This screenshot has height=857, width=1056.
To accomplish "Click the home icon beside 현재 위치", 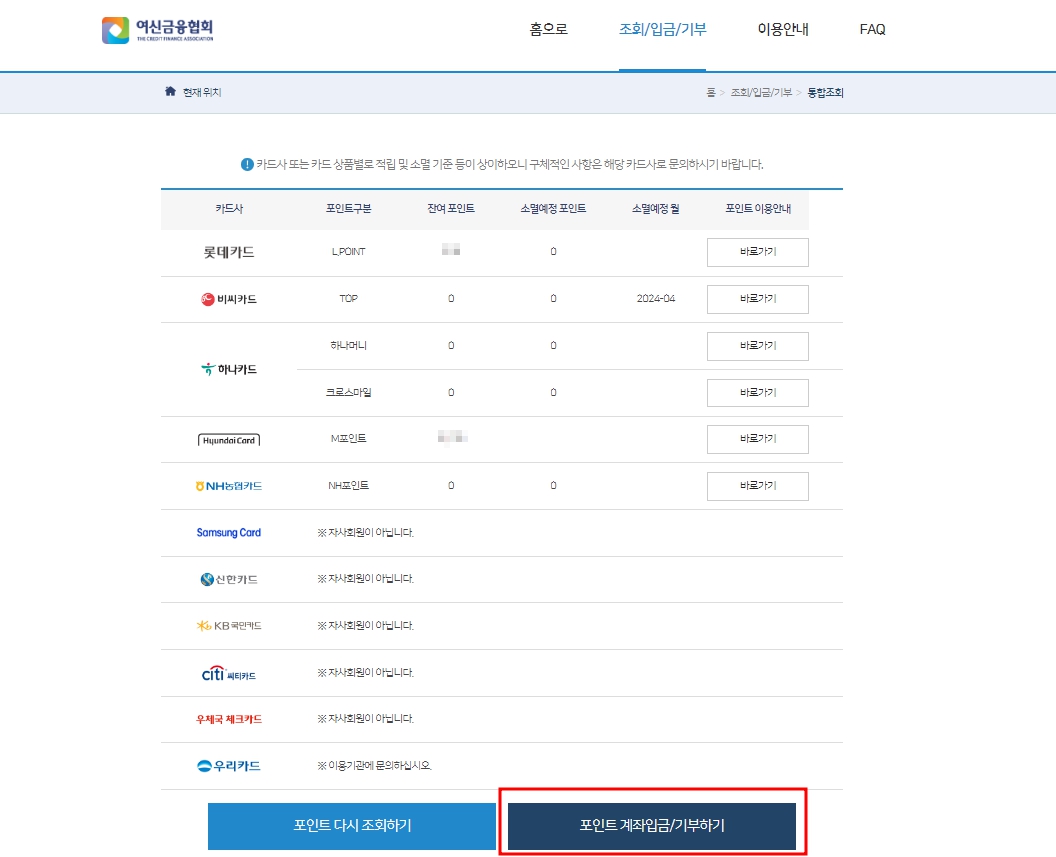I will [x=170, y=91].
